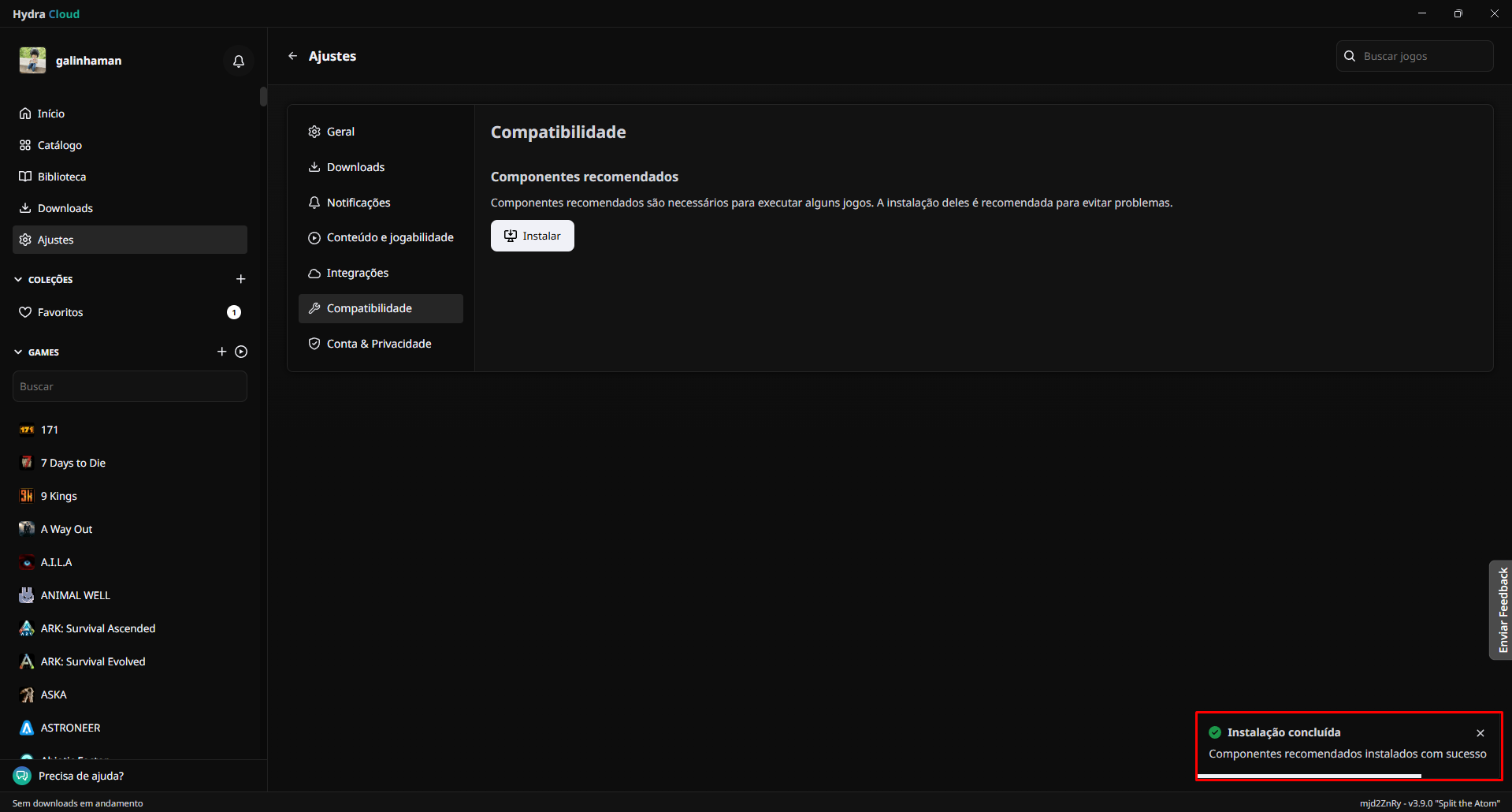The width and height of the screenshot is (1512, 812).
Task: Collapse the GAMES section
Action: 18,352
